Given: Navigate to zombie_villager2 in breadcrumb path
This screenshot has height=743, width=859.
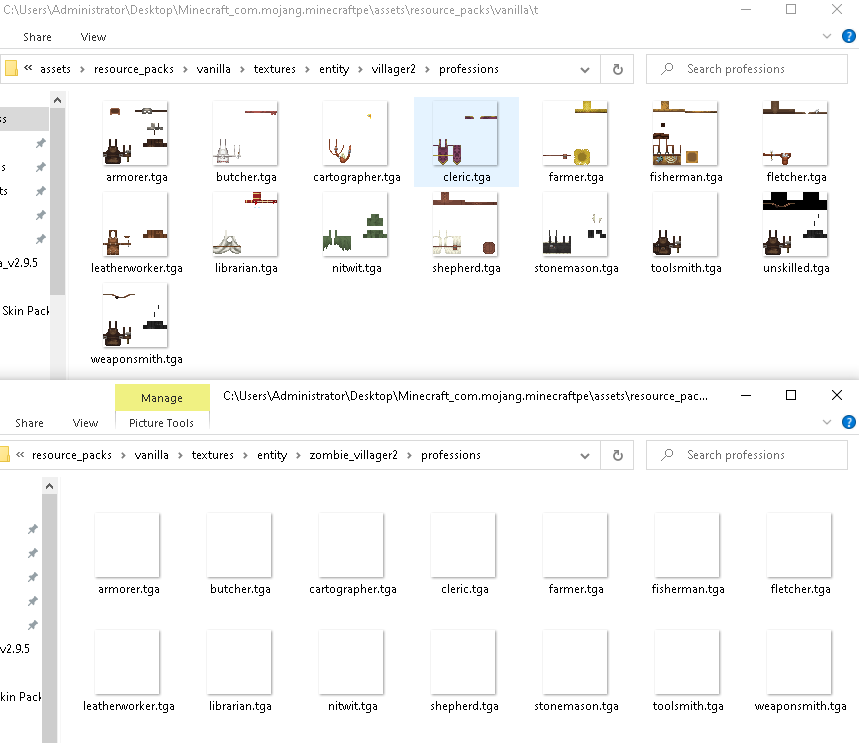Looking at the screenshot, I should 354,455.
